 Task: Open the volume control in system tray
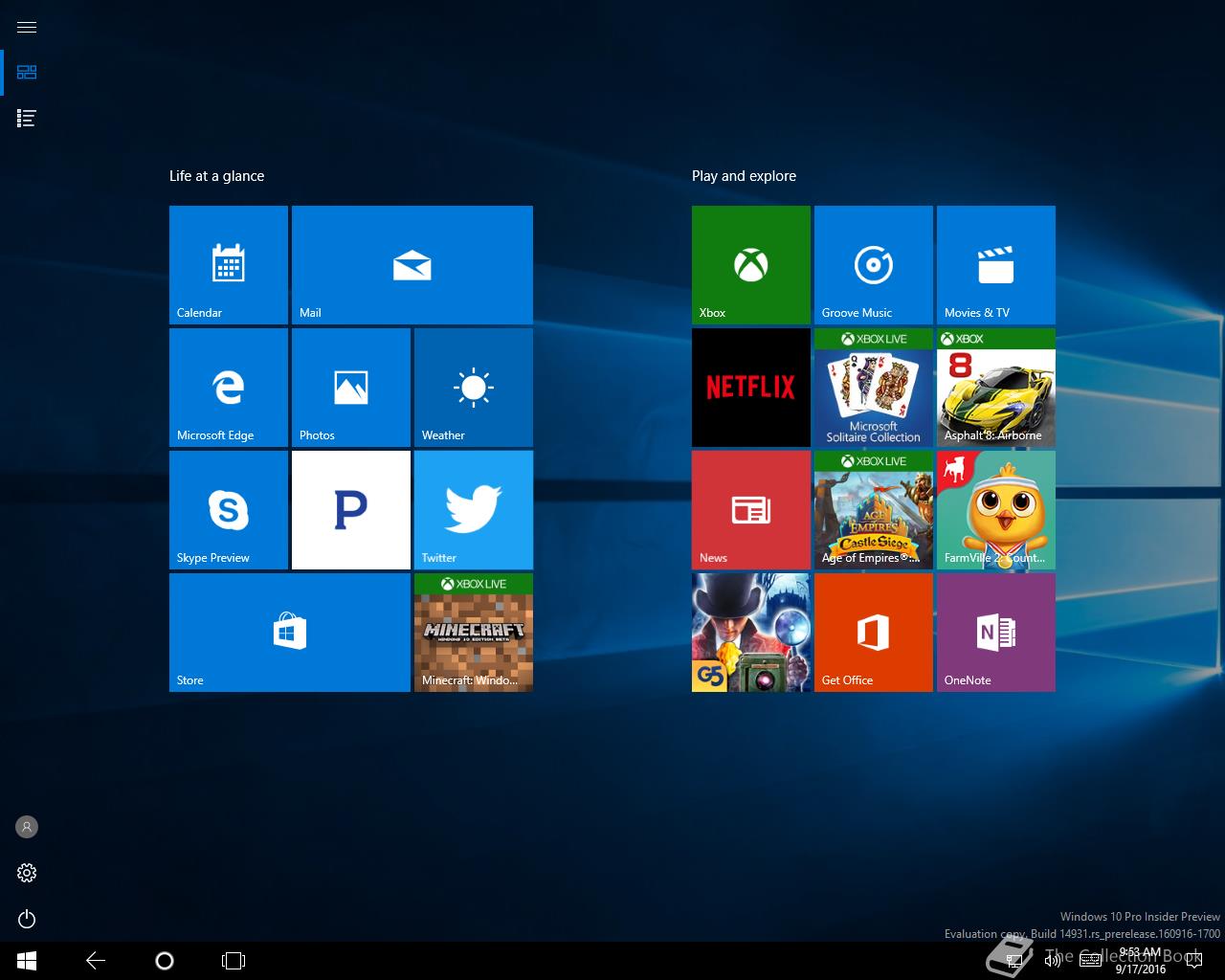(1053, 961)
